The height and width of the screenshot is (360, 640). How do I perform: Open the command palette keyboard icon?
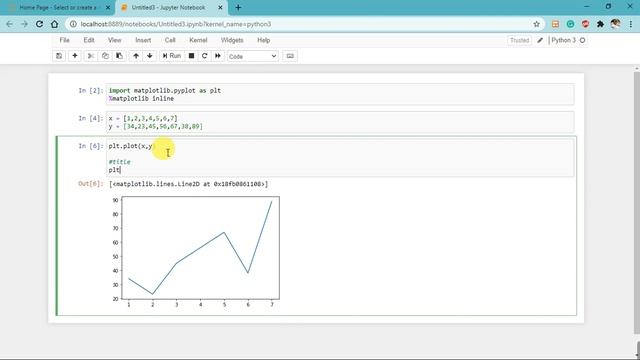pos(290,56)
